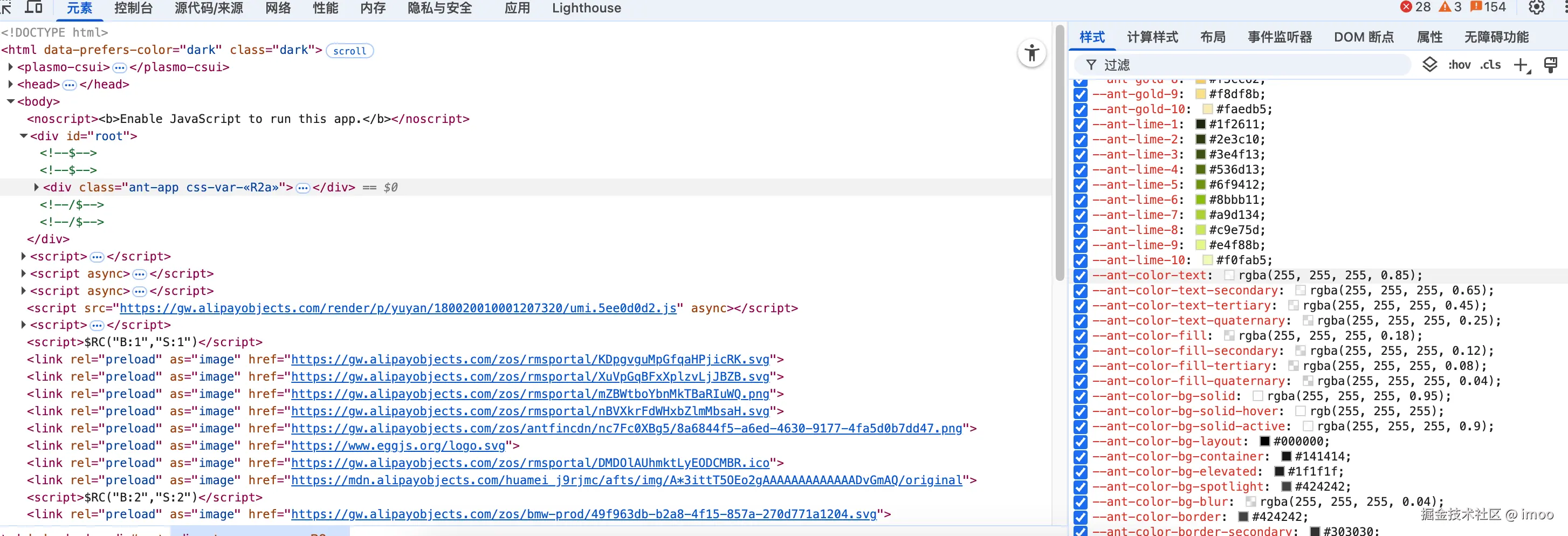Image resolution: width=1568 pixels, height=536 pixels.
Task: Expand the ant-app div node
Action: pos(37,188)
